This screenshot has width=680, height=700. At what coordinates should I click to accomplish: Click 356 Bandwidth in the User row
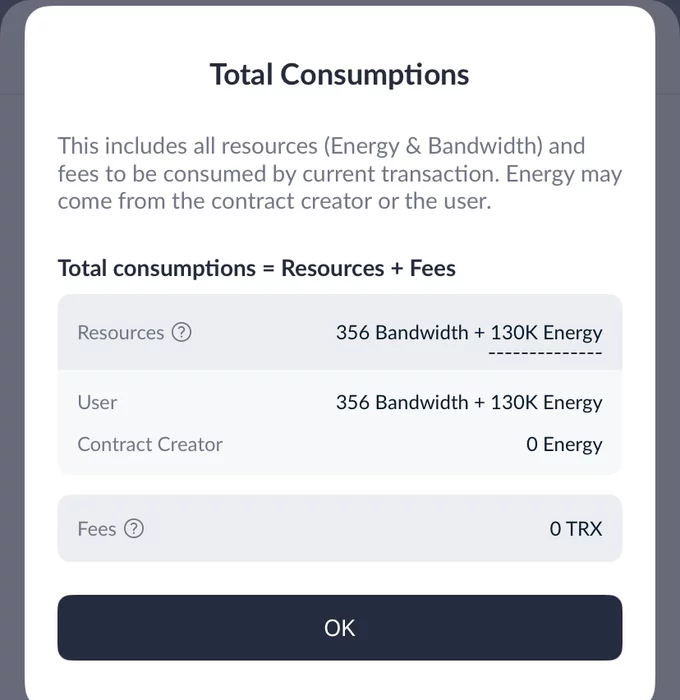pyautogui.click(x=402, y=403)
